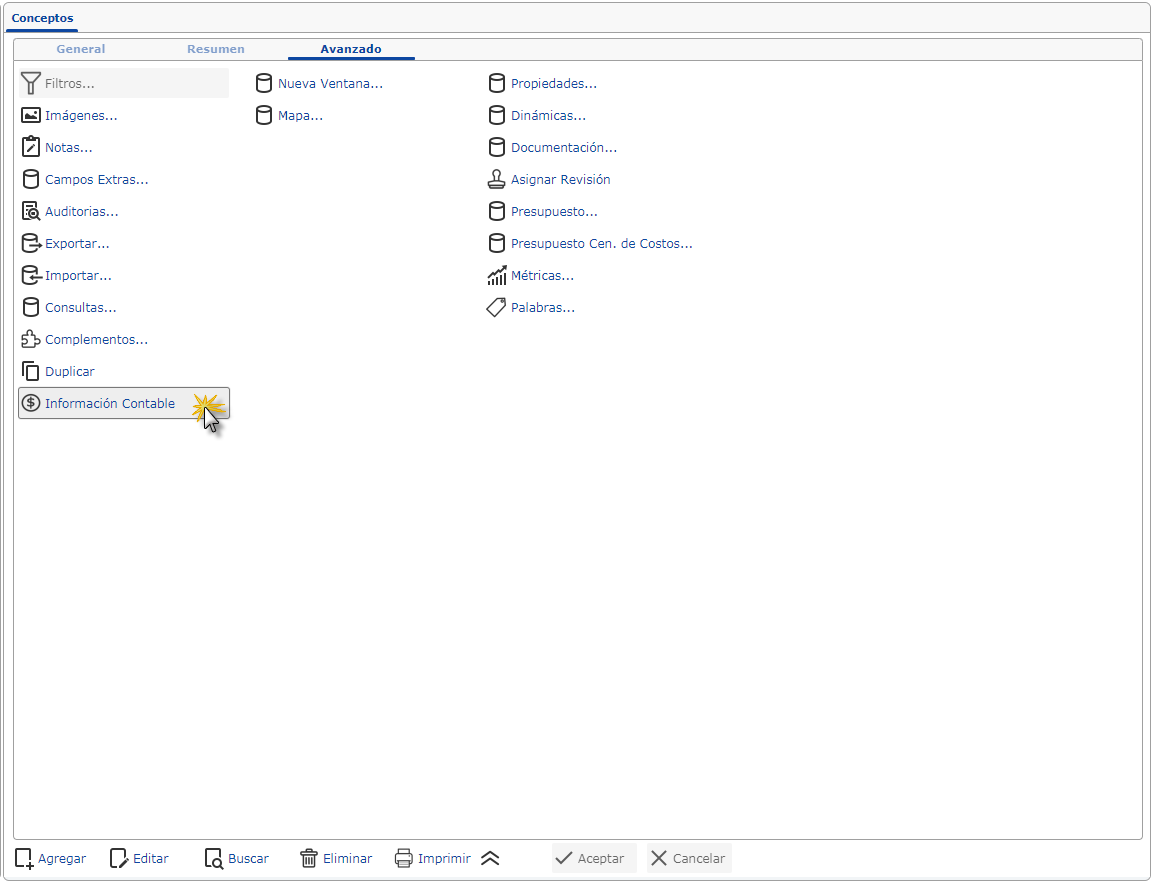Click the Métricas chart icon
This screenshot has width=1153, height=881.
pos(497,276)
